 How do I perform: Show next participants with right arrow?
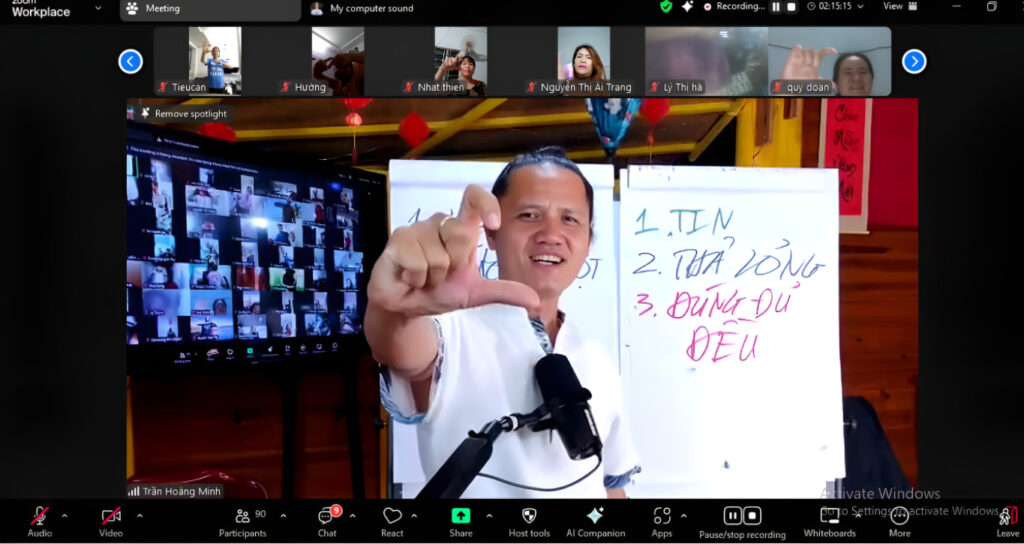point(914,61)
